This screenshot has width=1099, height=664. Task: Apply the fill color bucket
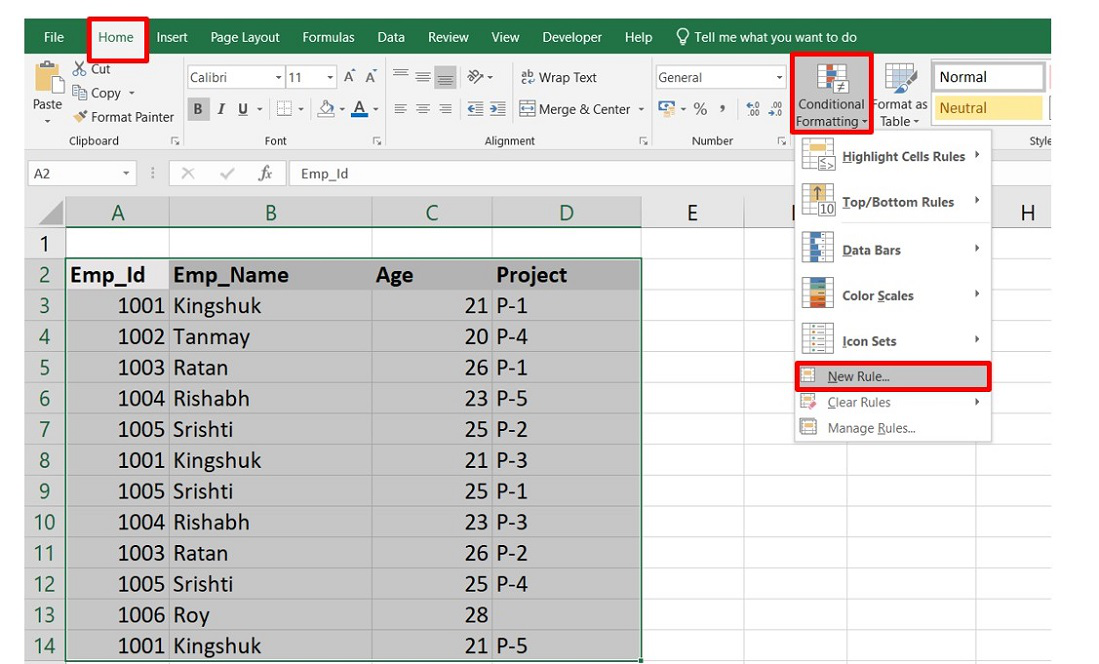click(326, 109)
